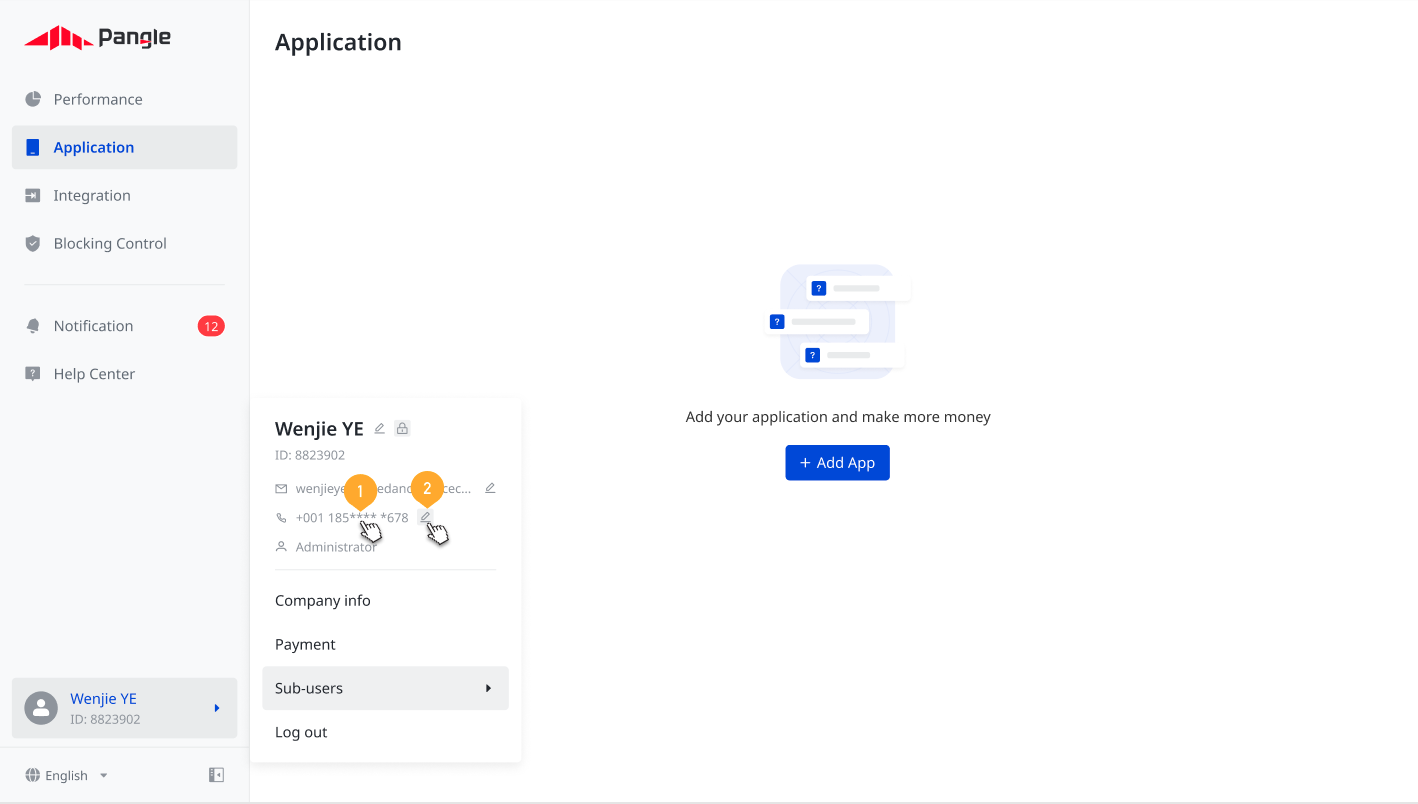Image resolution: width=1418 pixels, height=804 pixels.
Task: Click the Application phone icon
Action: tap(33, 147)
